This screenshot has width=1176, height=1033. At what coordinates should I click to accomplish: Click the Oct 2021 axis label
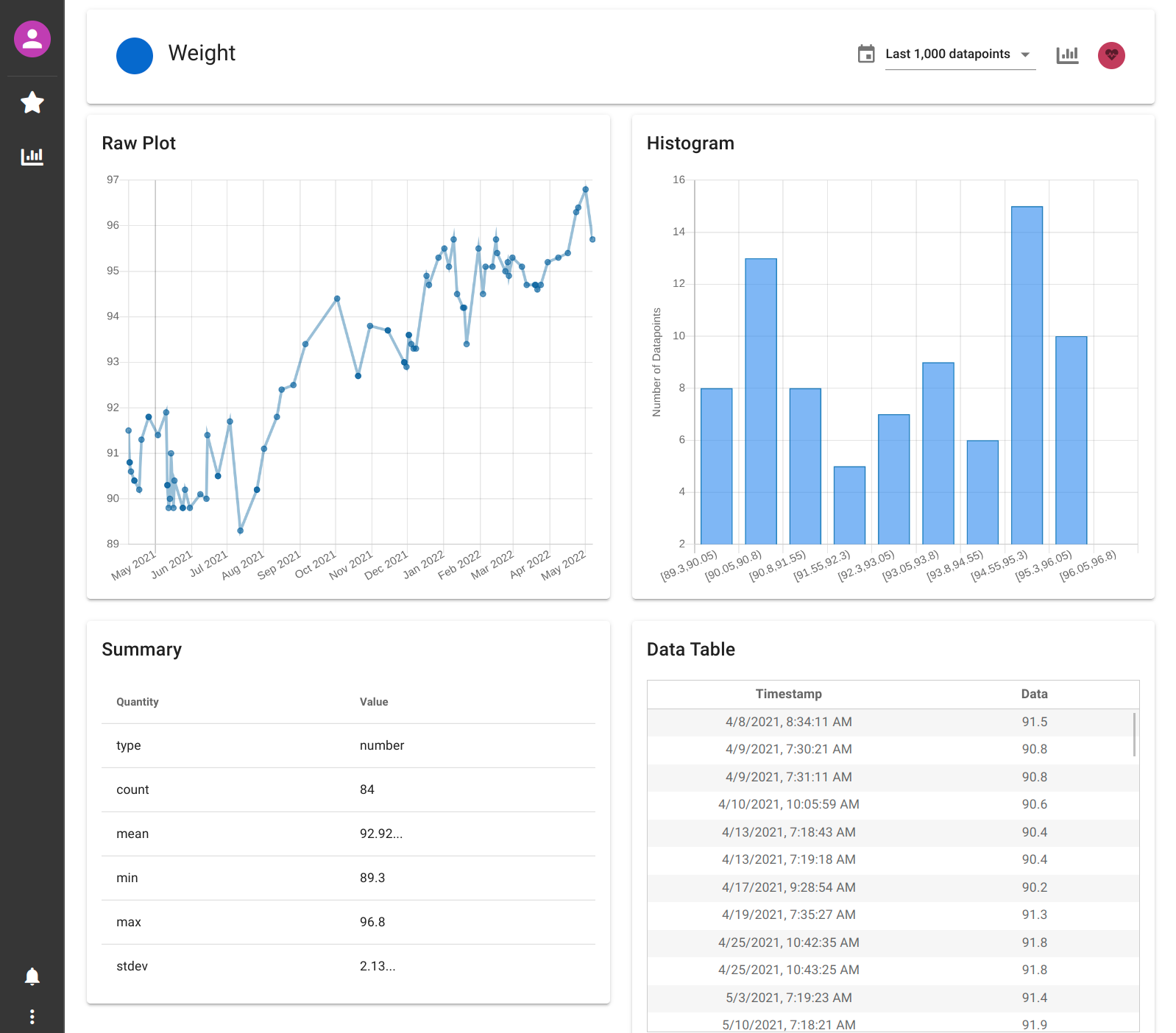tap(316, 564)
